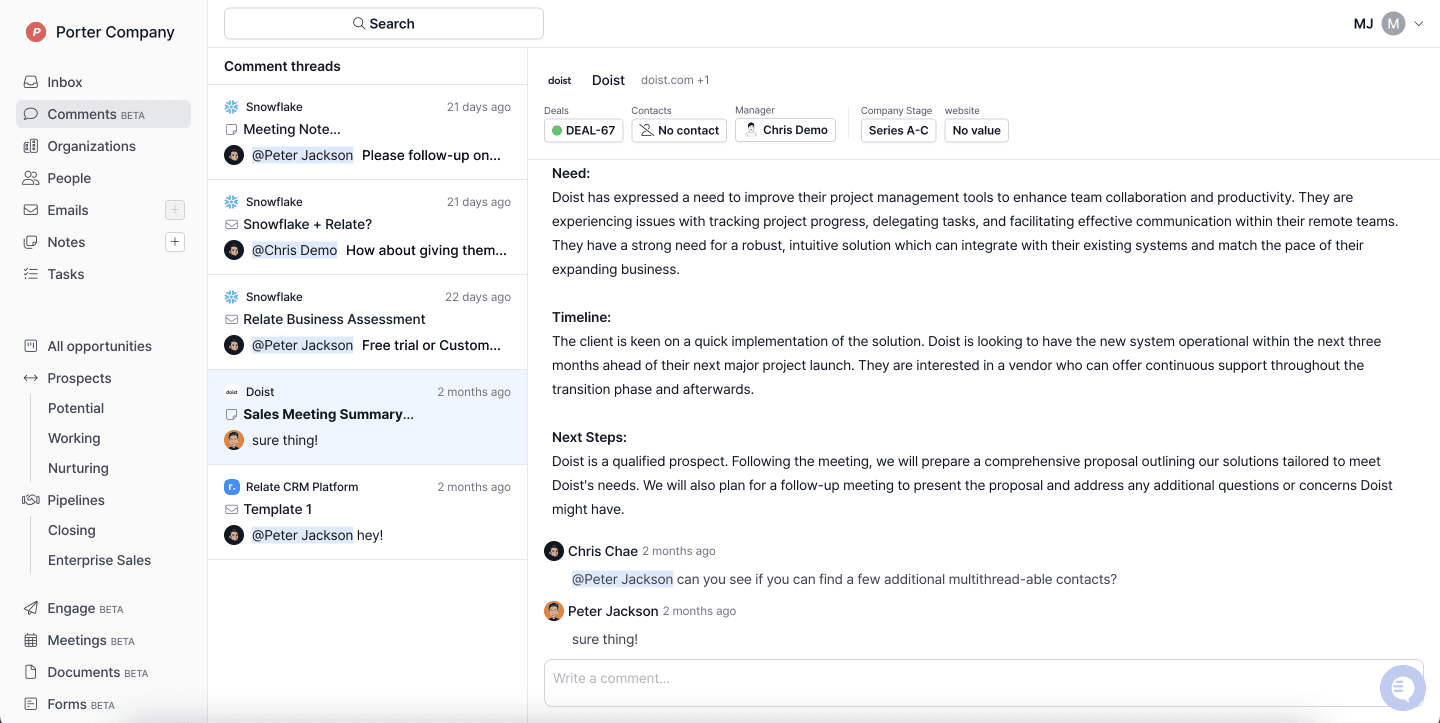The width and height of the screenshot is (1440, 723).
Task: Open the chat support bubble
Action: click(x=1402, y=688)
